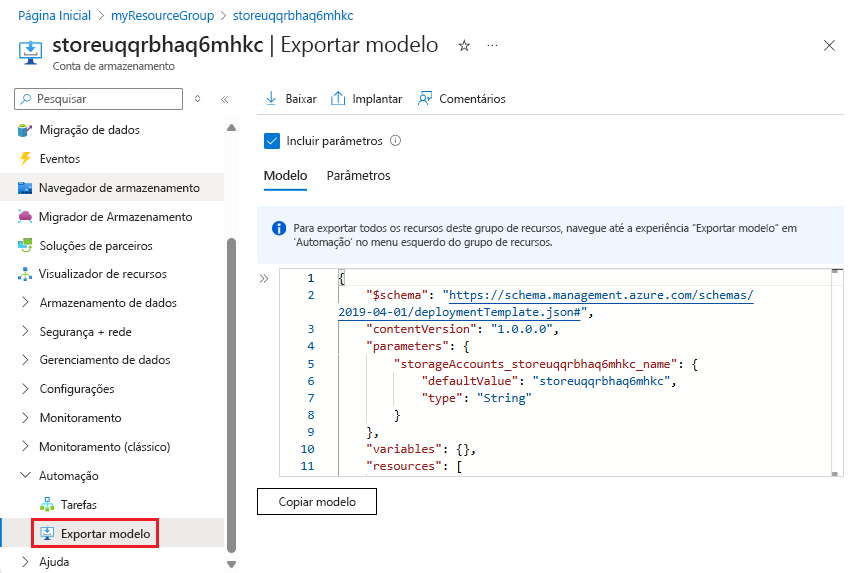
Task: Click the Exportar modelo sidebar icon
Action: 47,533
